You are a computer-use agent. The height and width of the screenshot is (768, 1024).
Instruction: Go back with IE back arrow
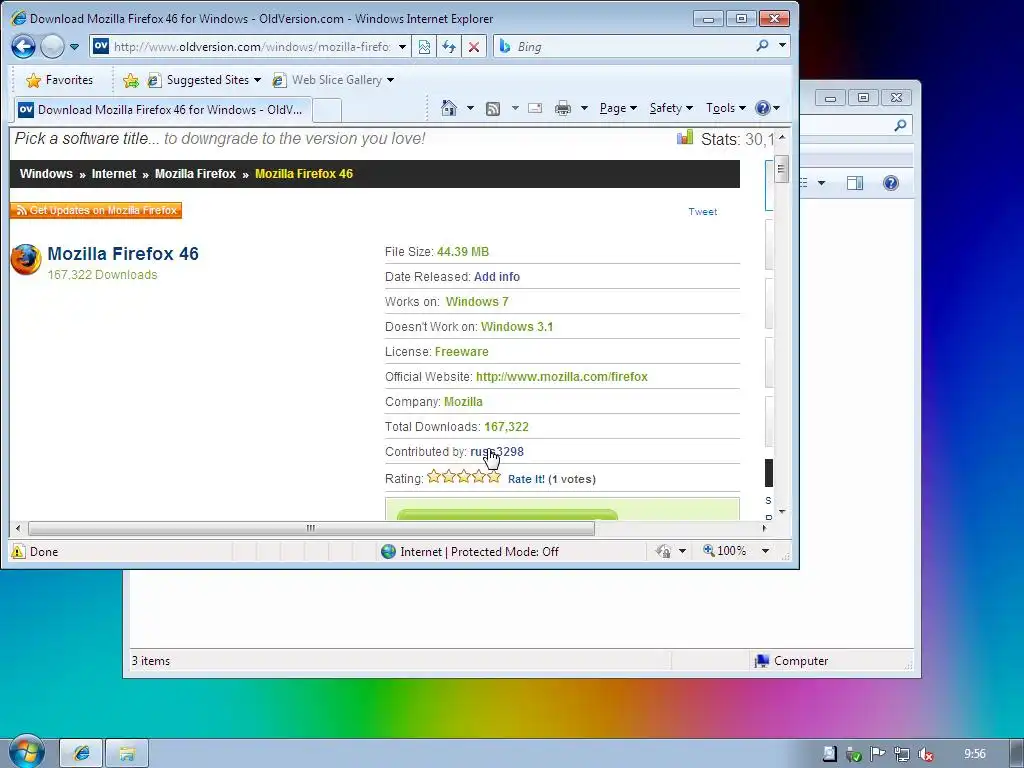pyautogui.click(x=24, y=46)
